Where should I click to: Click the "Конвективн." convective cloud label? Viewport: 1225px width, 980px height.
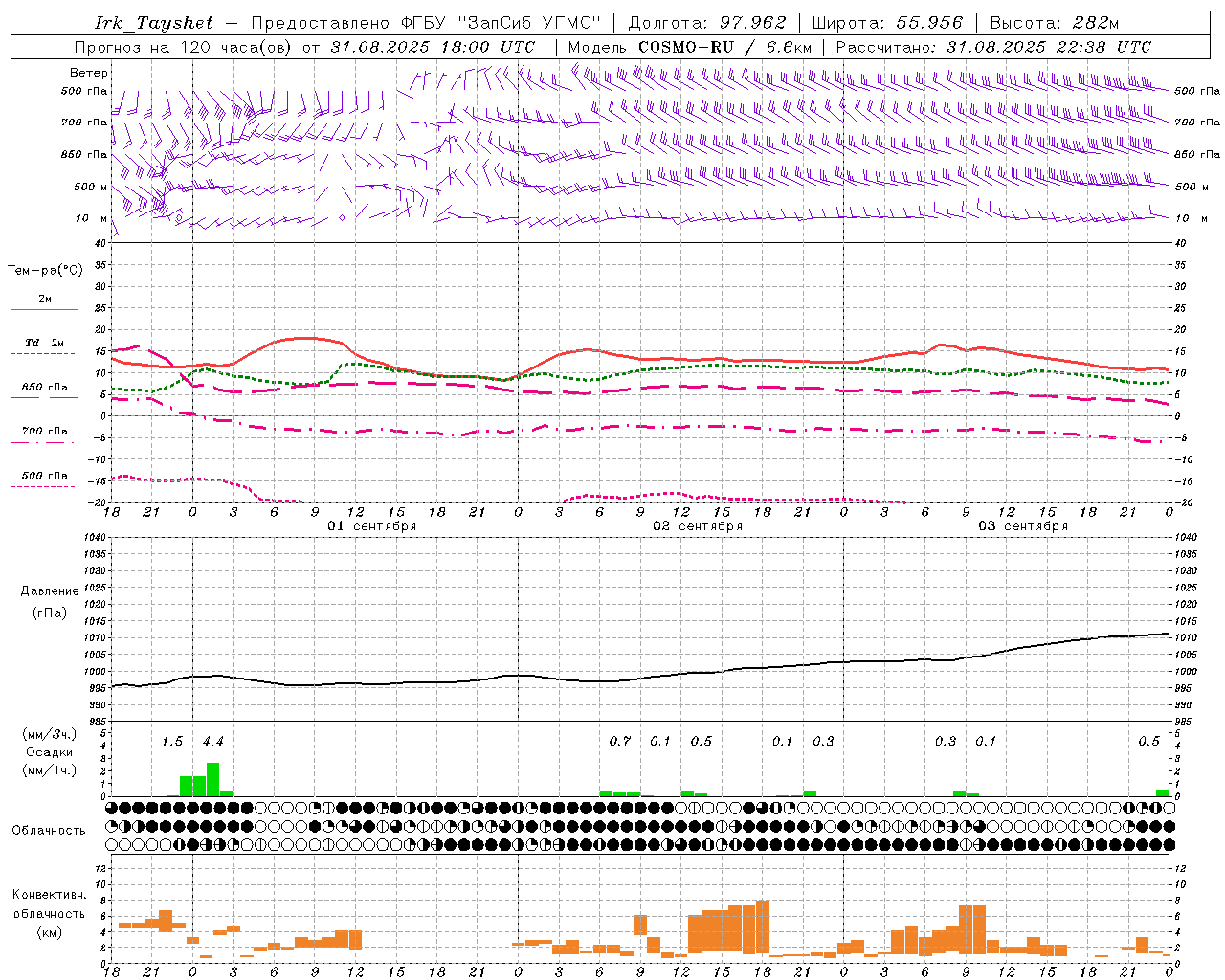point(49,895)
